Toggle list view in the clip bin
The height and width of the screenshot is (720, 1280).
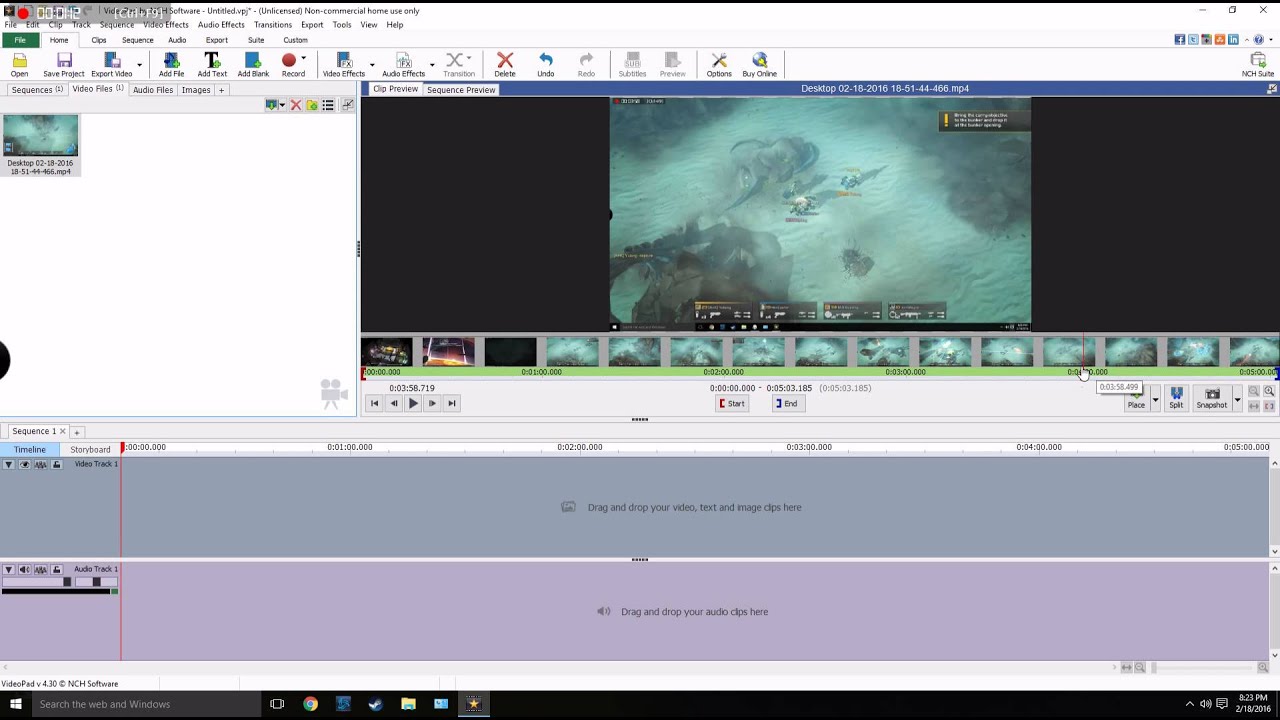click(328, 105)
